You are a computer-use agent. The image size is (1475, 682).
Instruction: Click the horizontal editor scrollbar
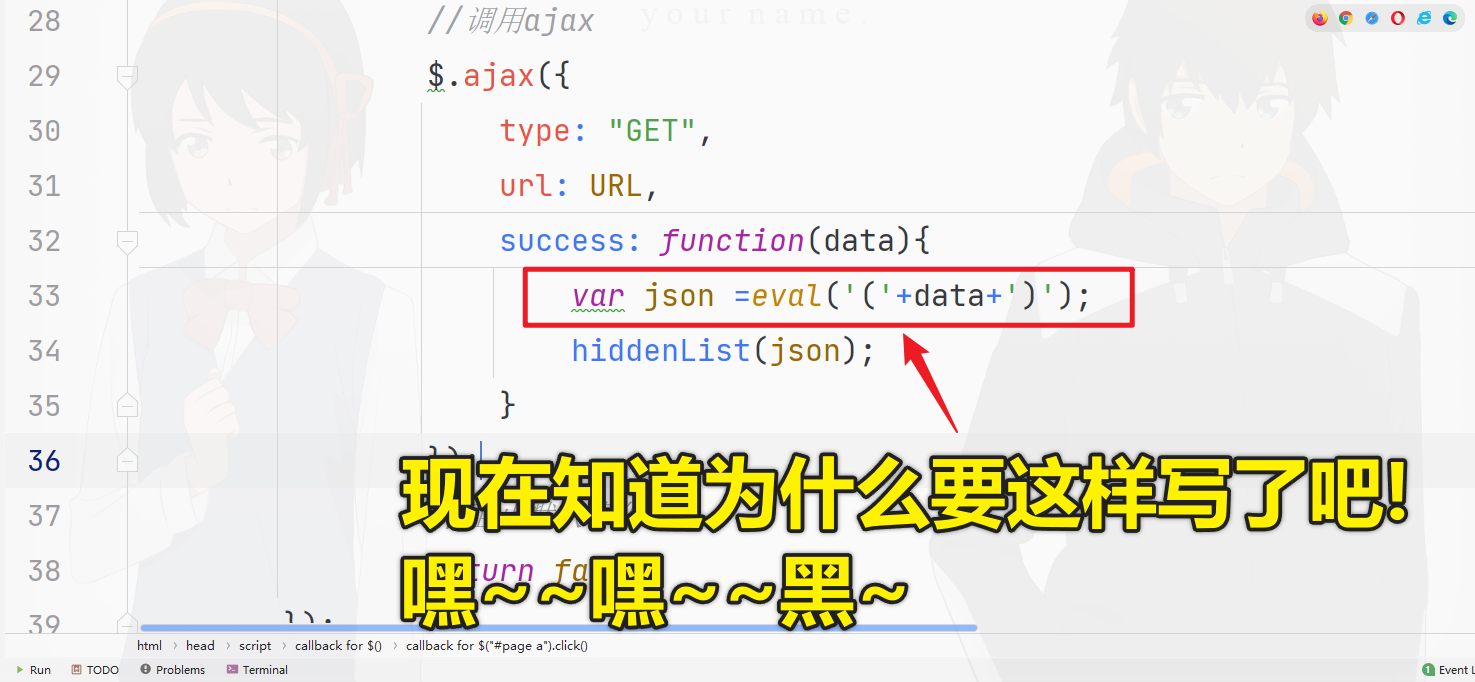(558, 628)
